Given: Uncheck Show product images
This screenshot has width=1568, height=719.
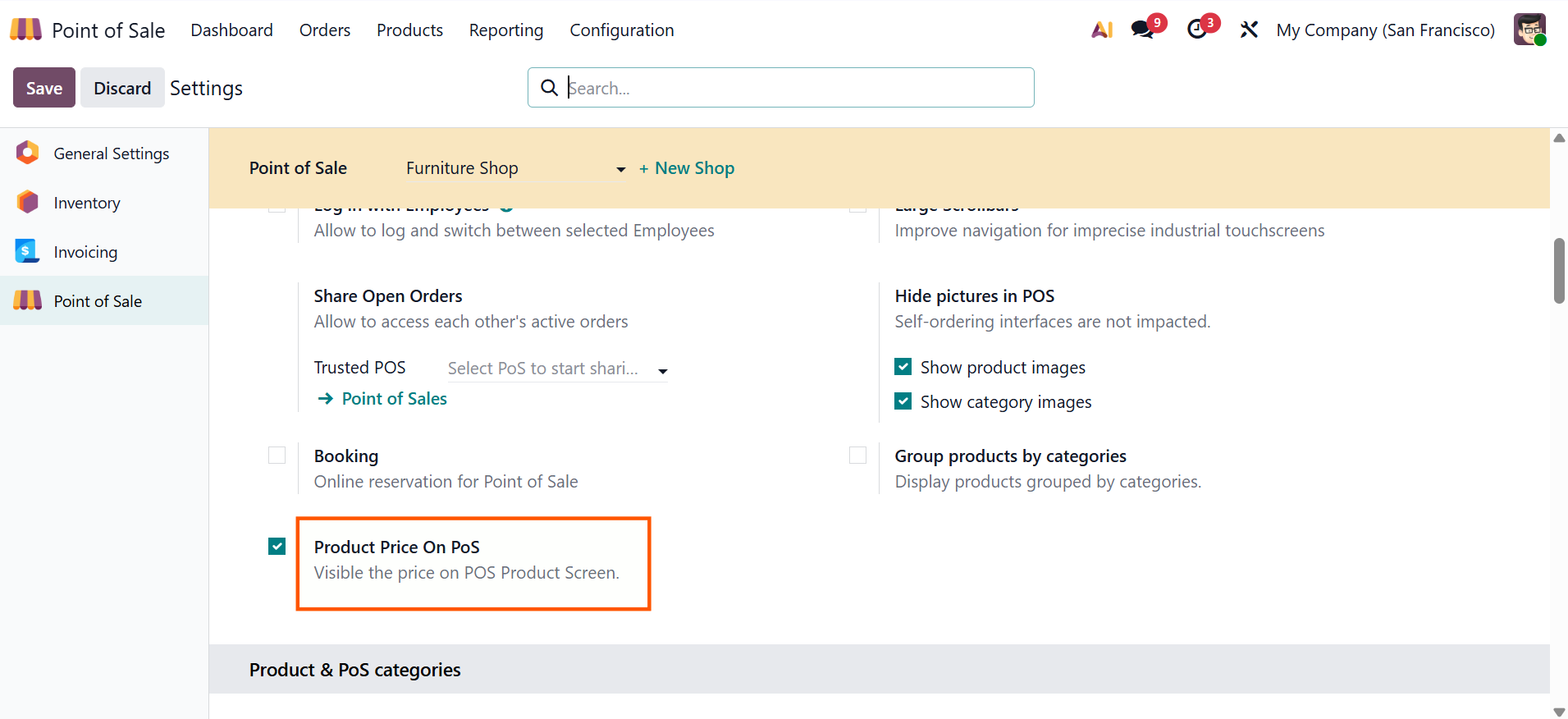Looking at the screenshot, I should click(x=903, y=367).
